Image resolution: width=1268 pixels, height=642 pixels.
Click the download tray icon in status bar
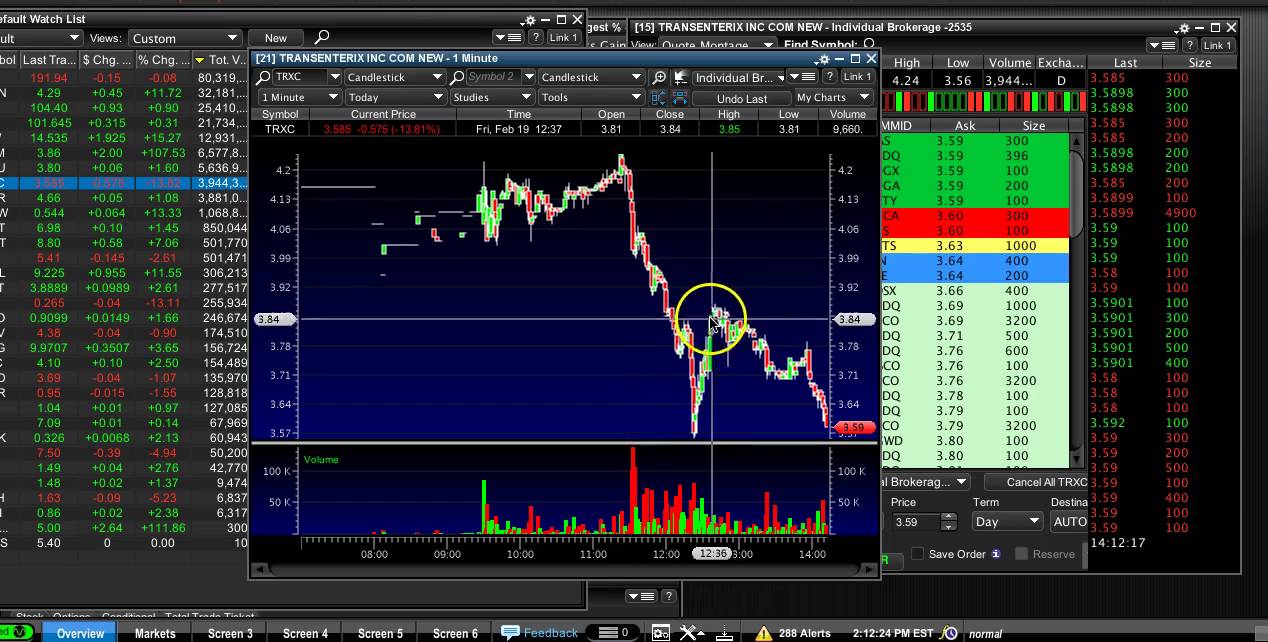pos(724,632)
